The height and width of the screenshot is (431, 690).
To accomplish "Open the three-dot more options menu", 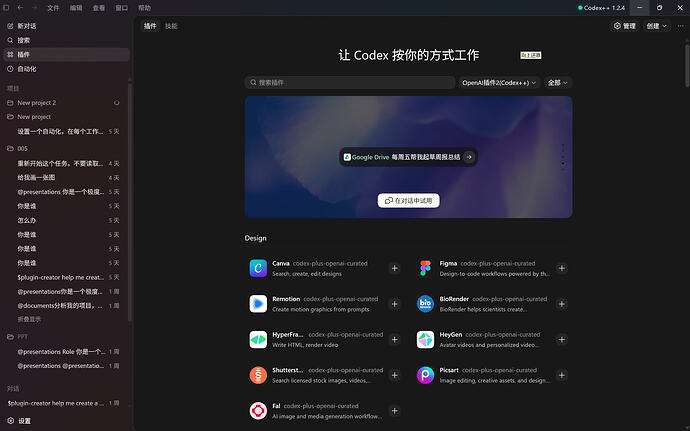I will (x=680, y=26).
